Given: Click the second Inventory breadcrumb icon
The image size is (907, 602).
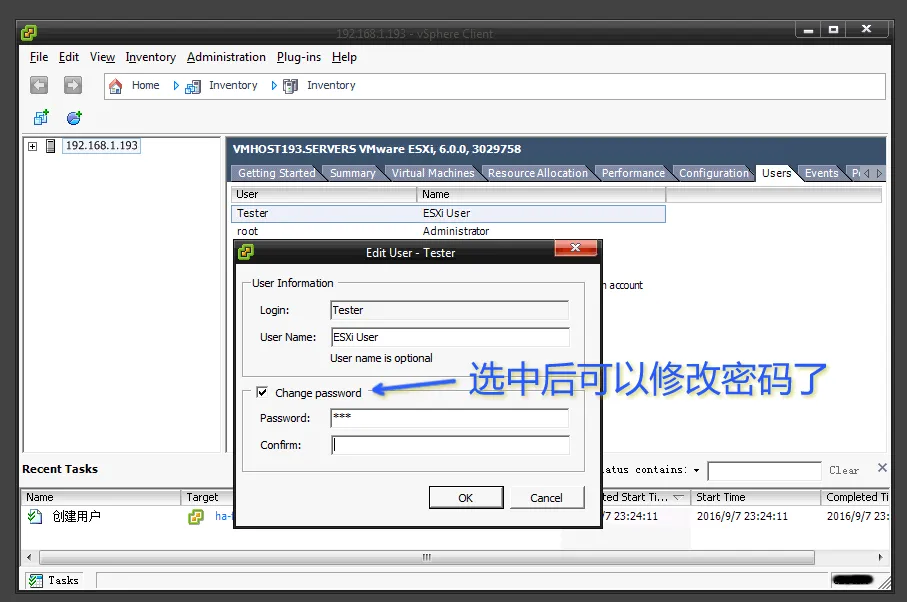Looking at the screenshot, I should 290,86.
